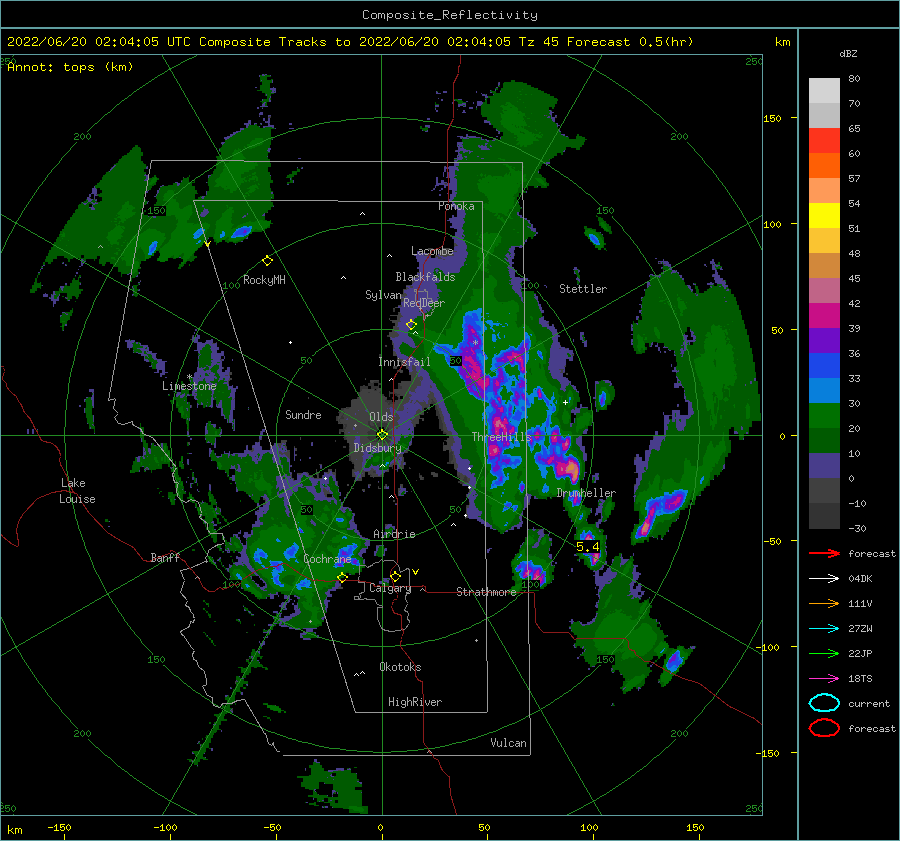Click the Calgary city label
This screenshot has height=841, width=900.
[x=390, y=588]
